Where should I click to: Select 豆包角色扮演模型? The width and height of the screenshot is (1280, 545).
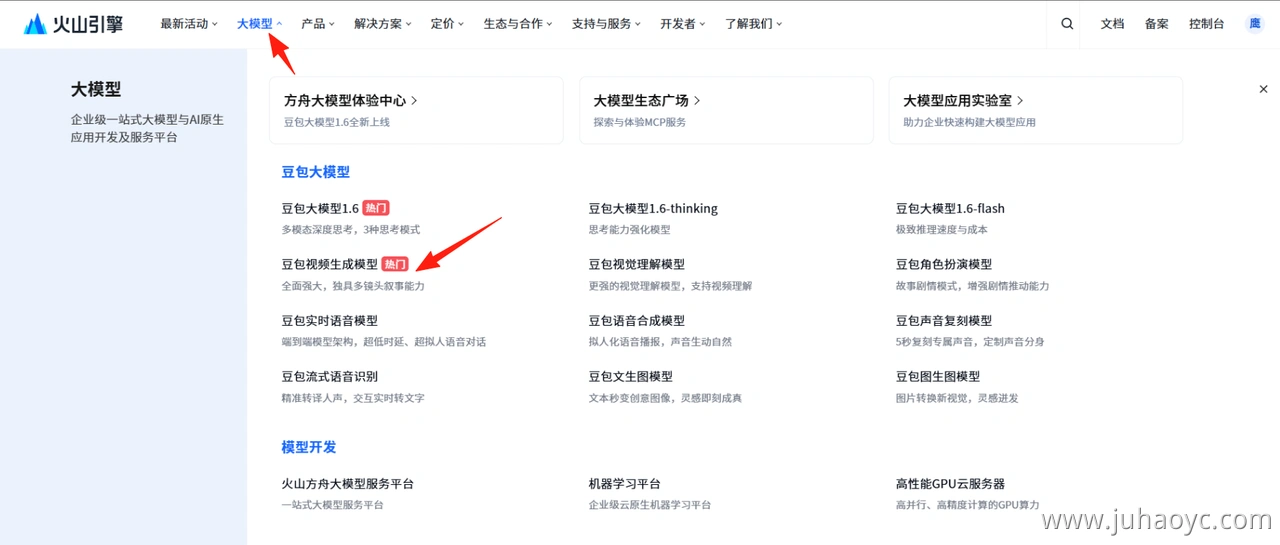pos(944,264)
